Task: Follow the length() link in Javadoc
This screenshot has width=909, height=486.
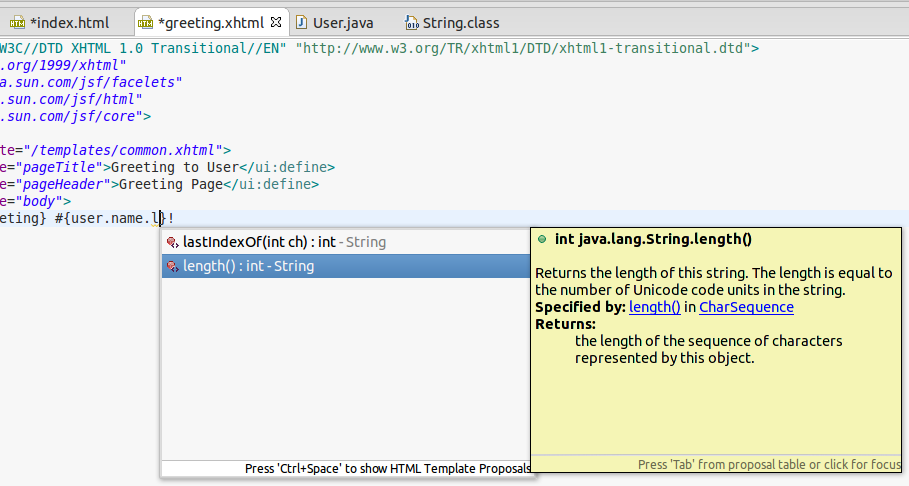Action: 654,307
